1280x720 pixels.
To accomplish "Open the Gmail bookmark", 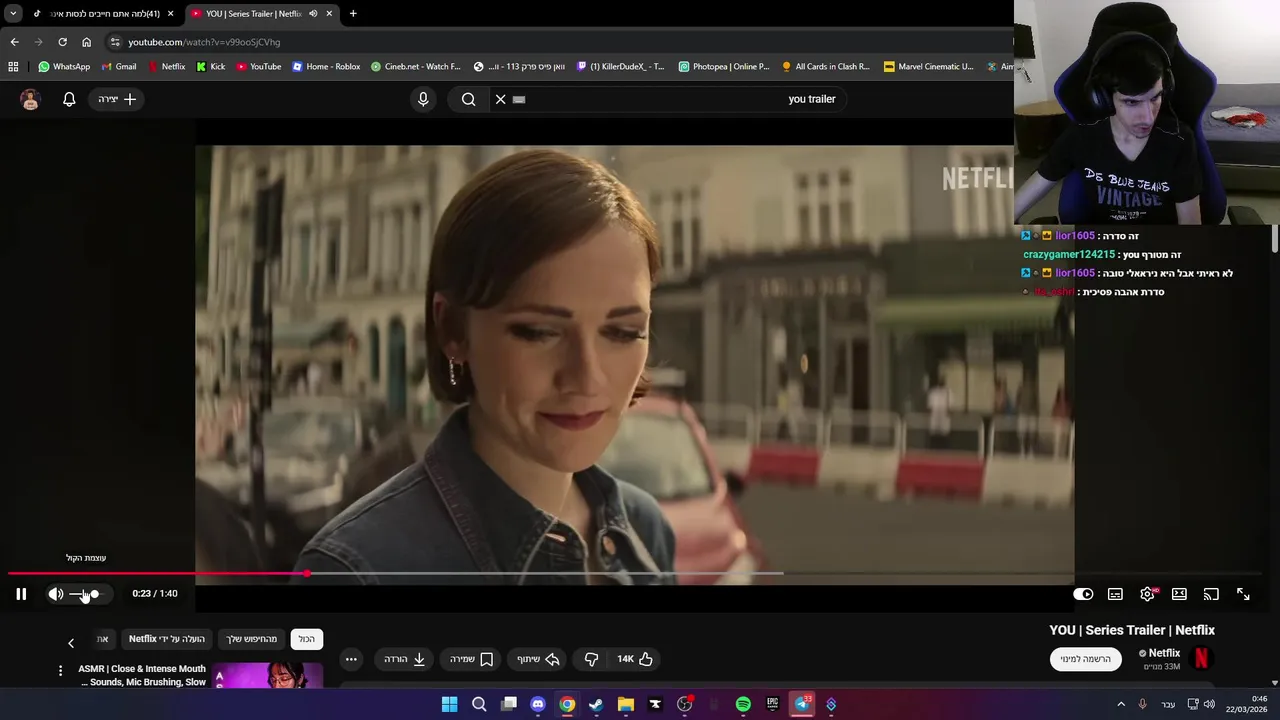I will [119, 67].
